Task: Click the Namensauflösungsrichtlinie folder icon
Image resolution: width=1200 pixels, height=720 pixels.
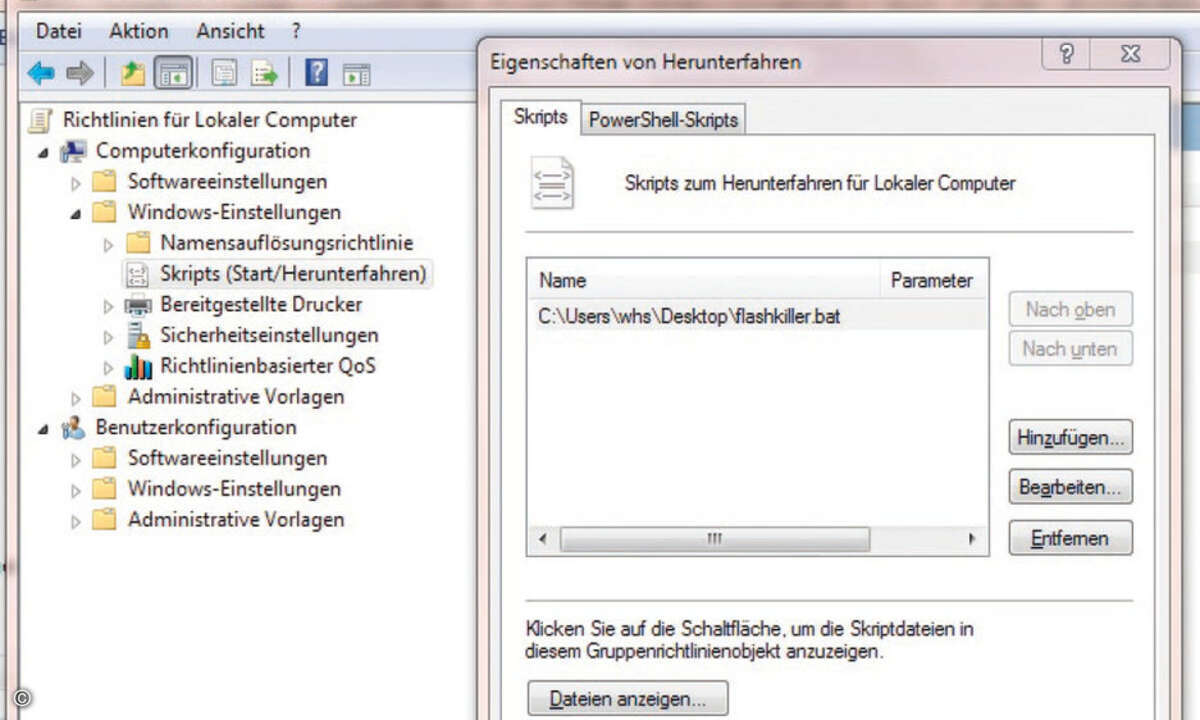Action: coord(138,243)
